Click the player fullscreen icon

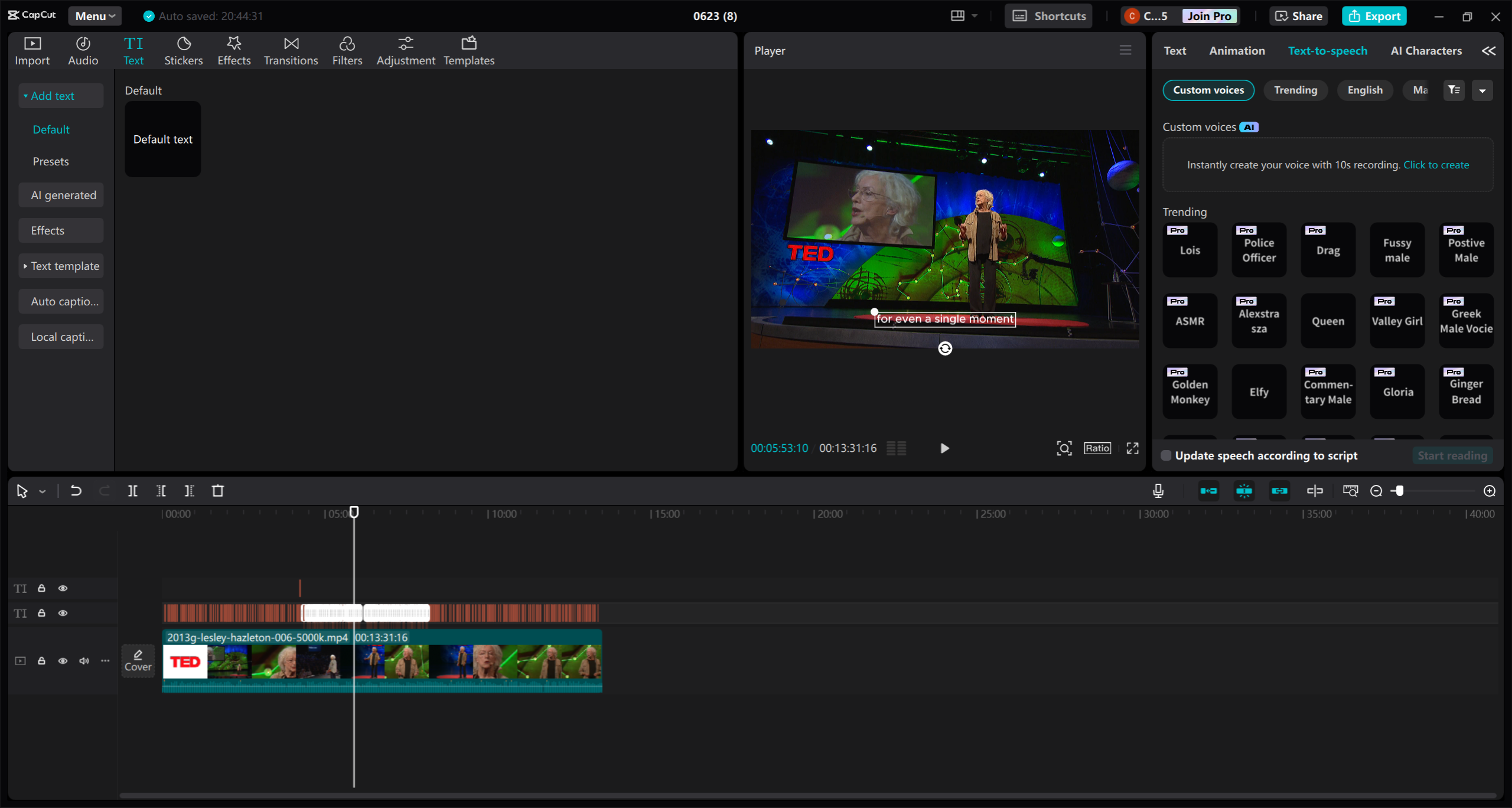(1132, 448)
